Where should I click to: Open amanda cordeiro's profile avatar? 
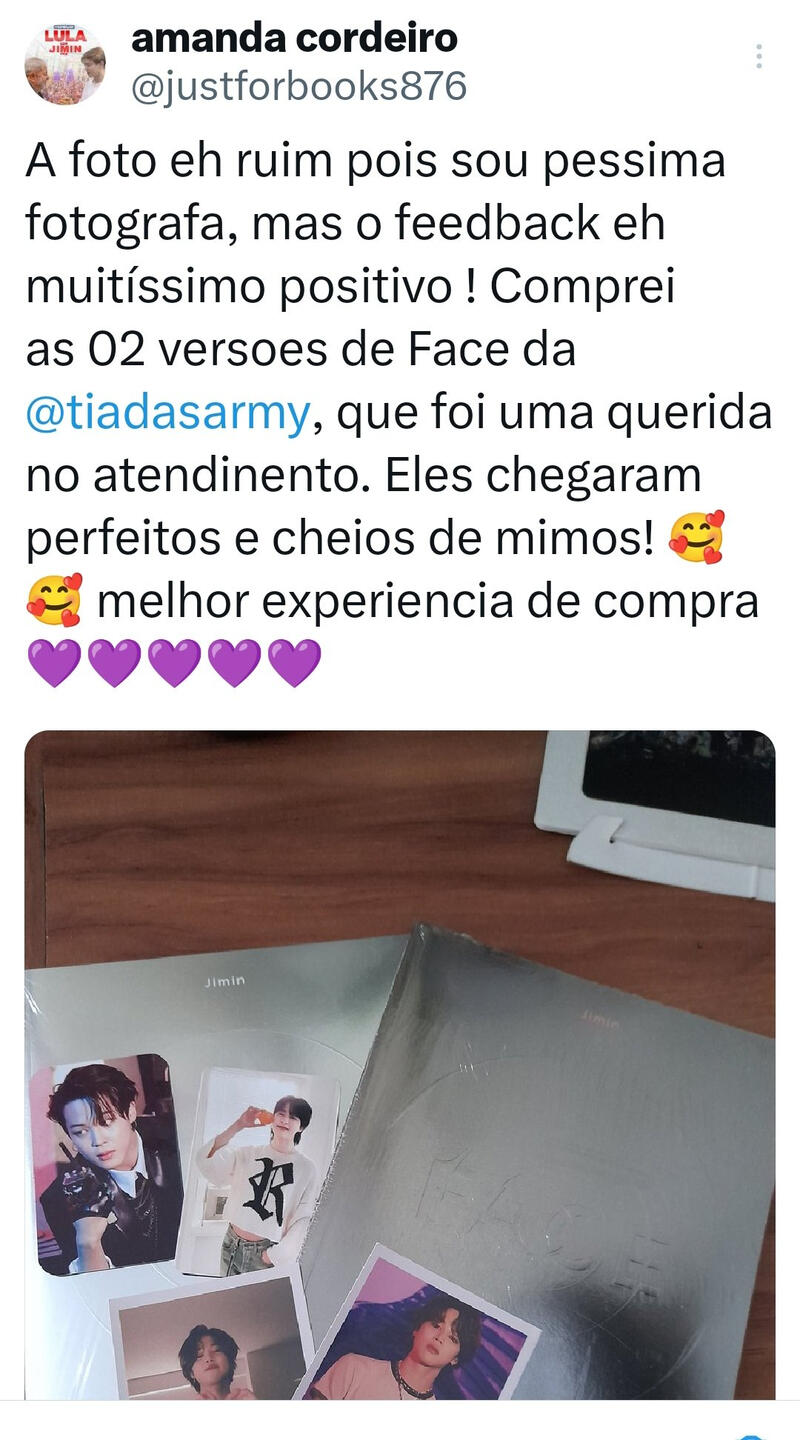tap(65, 65)
